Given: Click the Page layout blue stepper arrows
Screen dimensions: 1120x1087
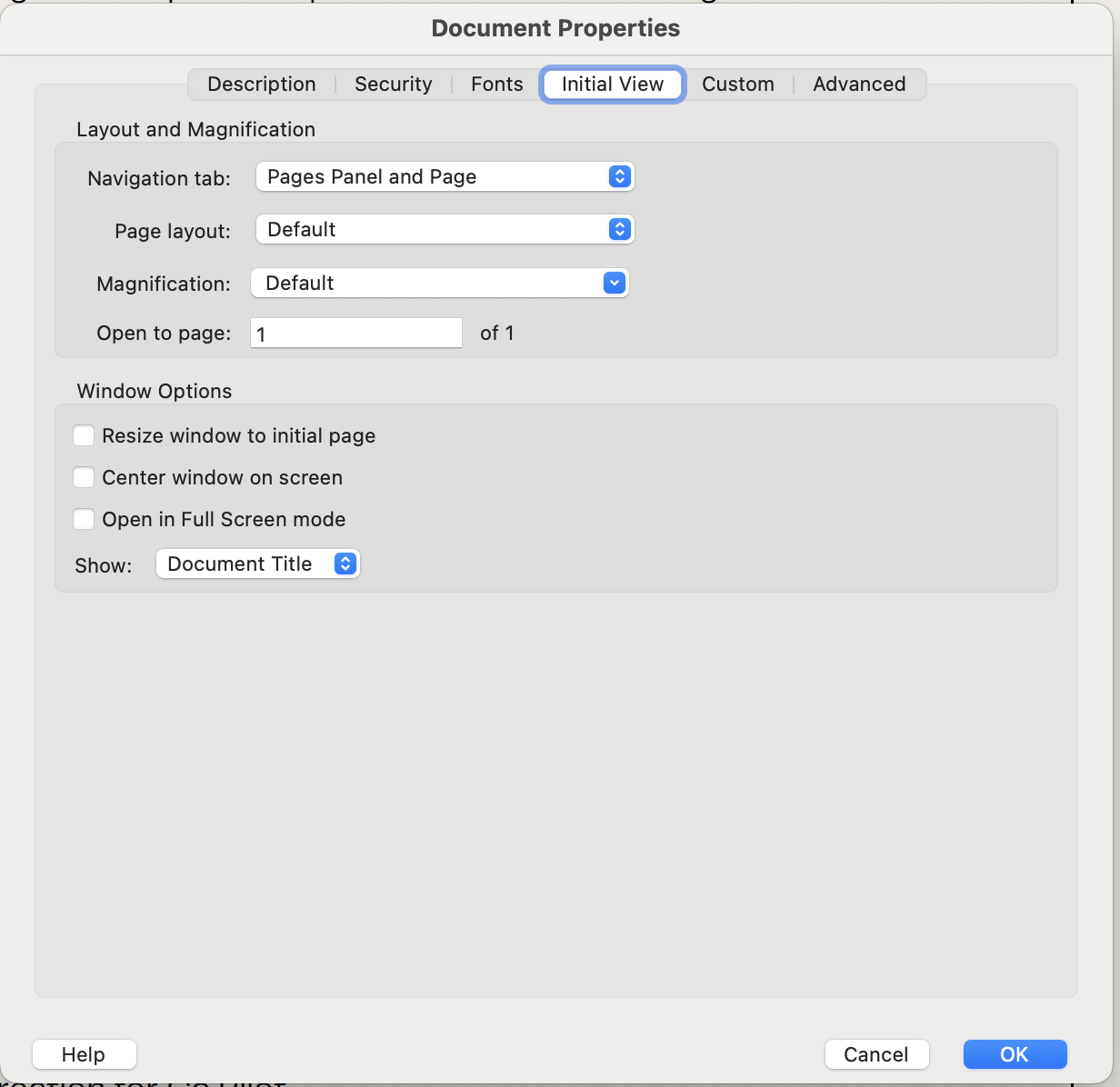Looking at the screenshot, I should point(619,230).
